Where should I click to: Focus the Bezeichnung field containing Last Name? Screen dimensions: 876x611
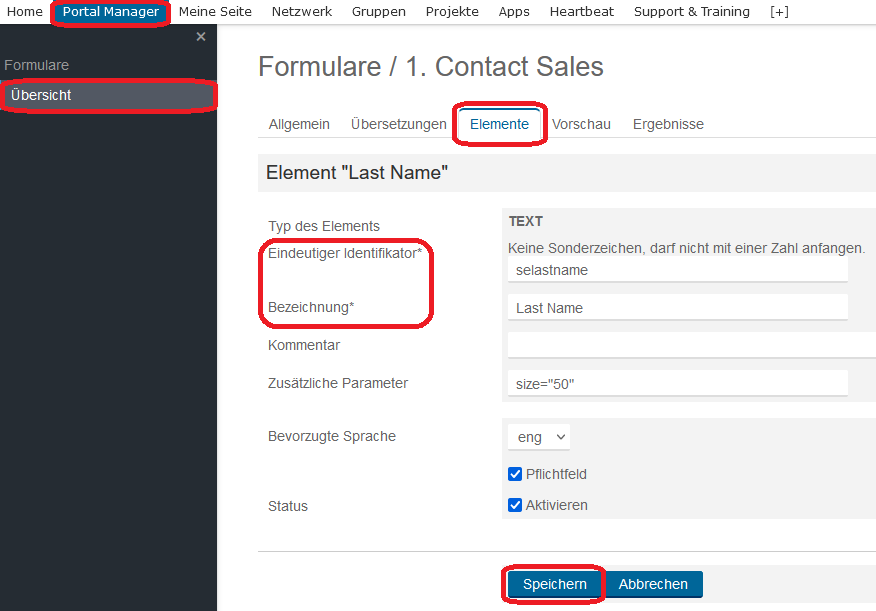(x=678, y=308)
